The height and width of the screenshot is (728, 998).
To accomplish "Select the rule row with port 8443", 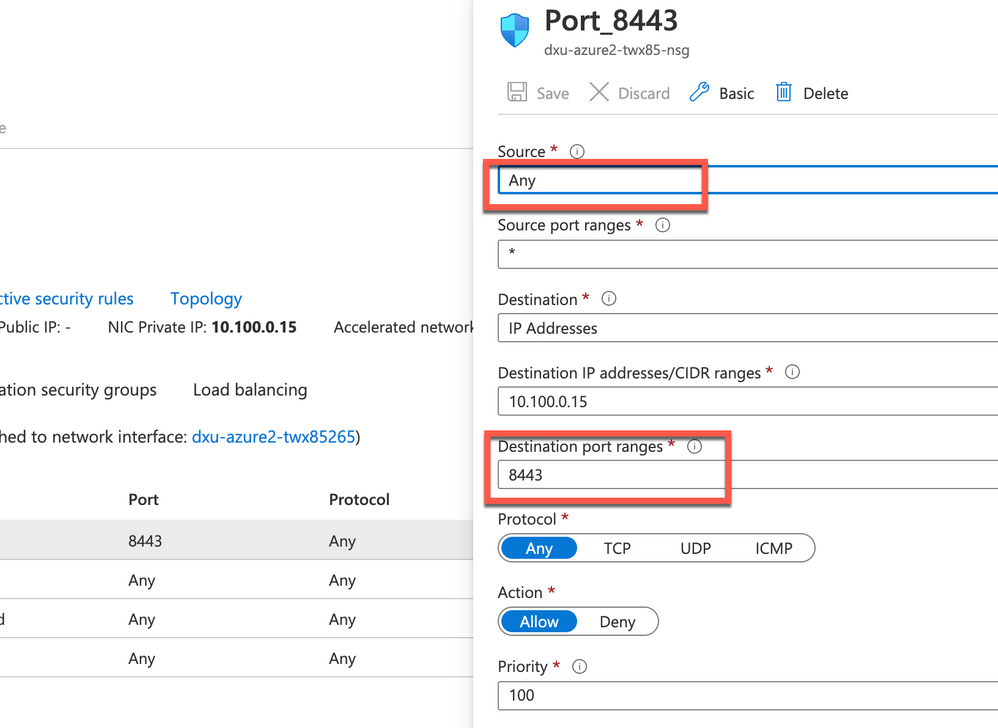I will (x=236, y=540).
